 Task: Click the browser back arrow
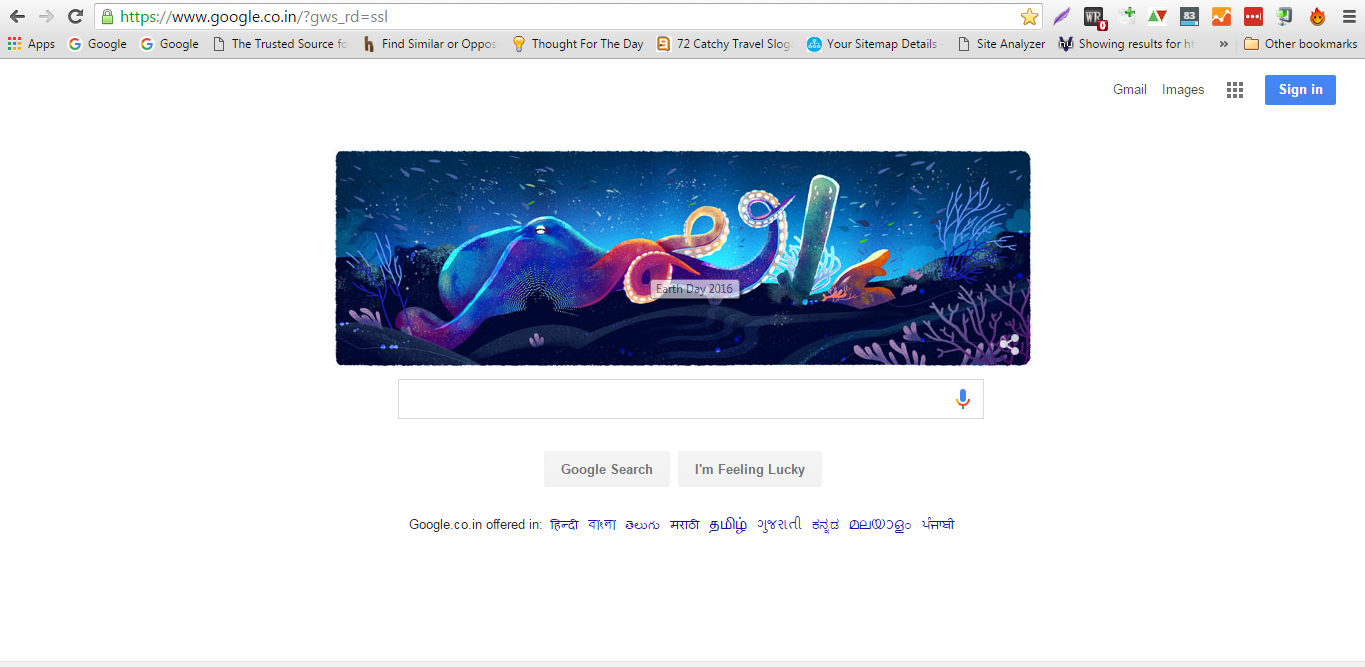[17, 16]
